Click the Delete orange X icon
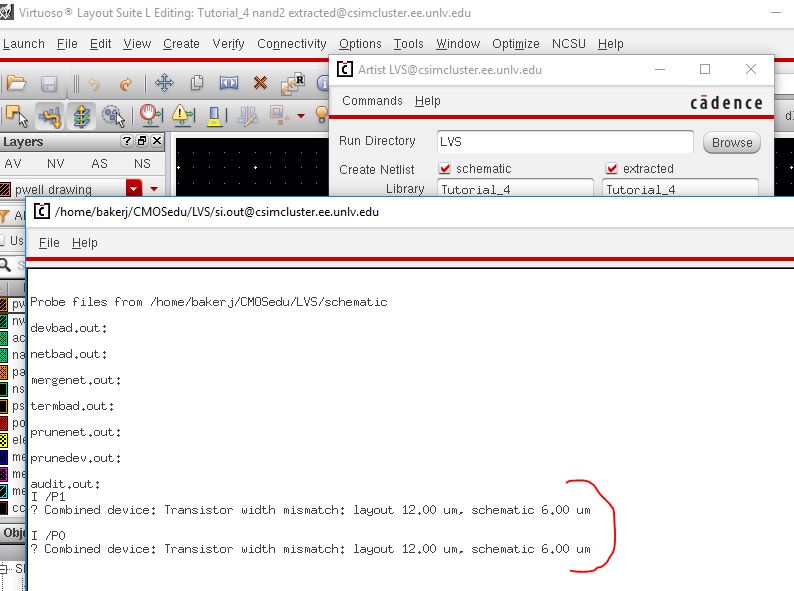 pyautogui.click(x=260, y=83)
